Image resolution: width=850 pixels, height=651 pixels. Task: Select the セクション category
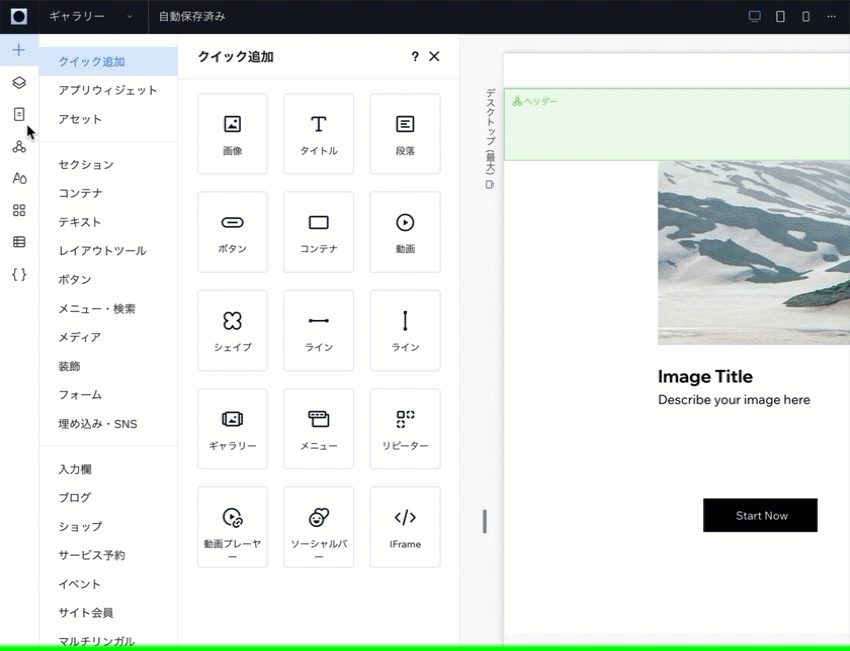(86, 164)
